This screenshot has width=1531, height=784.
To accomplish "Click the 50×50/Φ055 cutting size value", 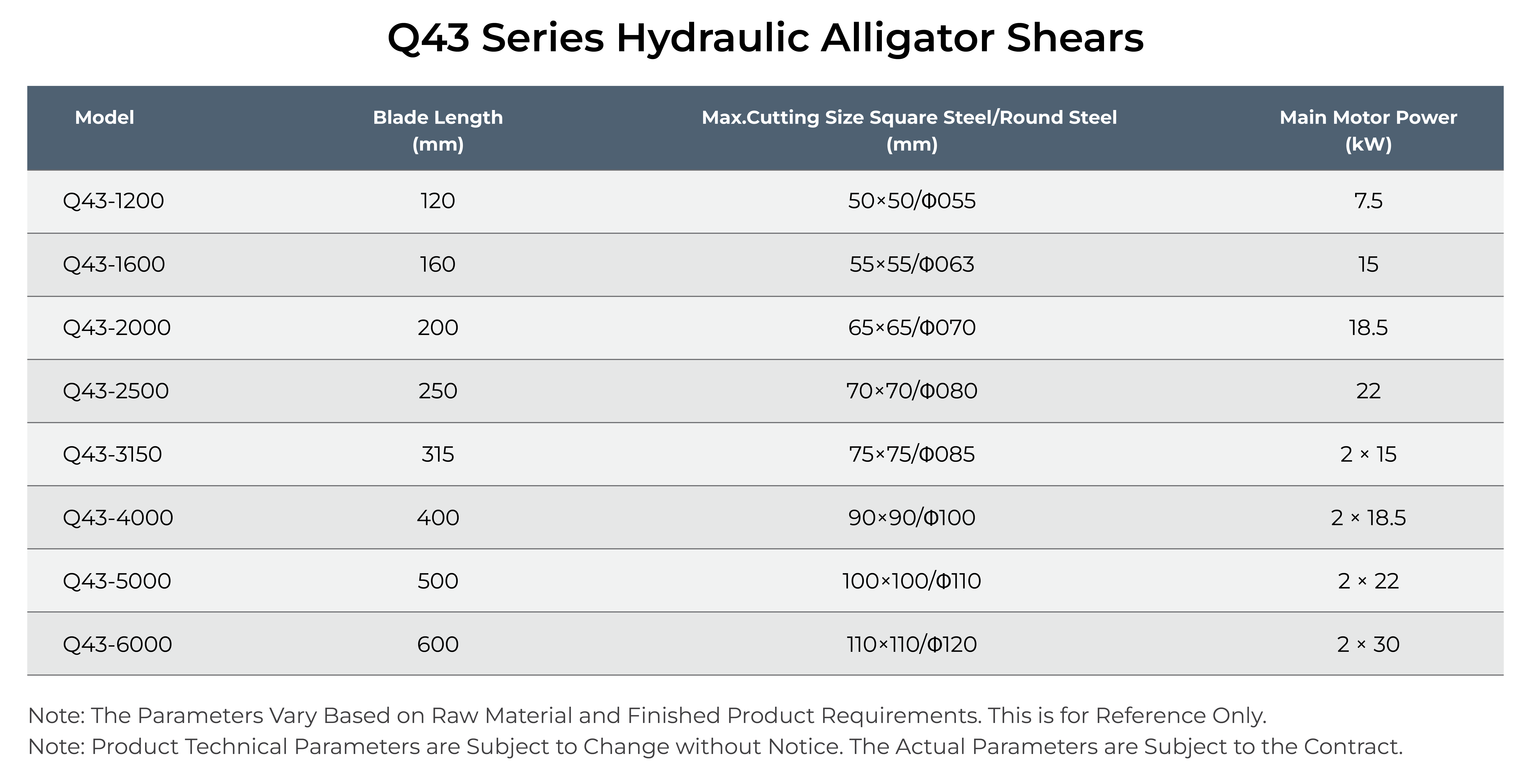I will pyautogui.click(x=911, y=201).
